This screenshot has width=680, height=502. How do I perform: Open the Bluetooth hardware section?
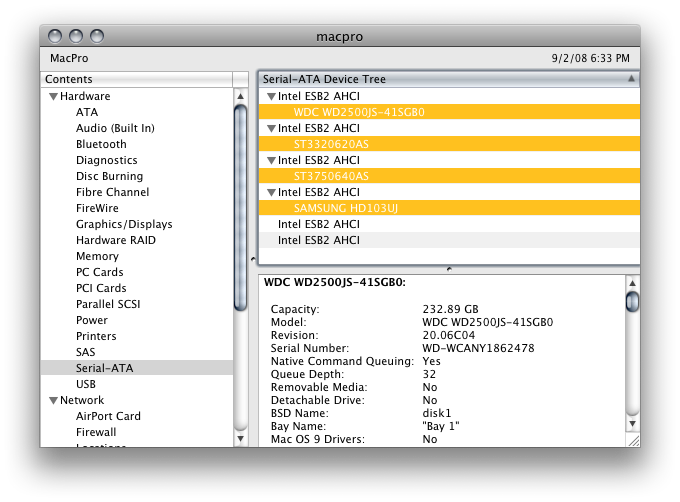tap(101, 144)
